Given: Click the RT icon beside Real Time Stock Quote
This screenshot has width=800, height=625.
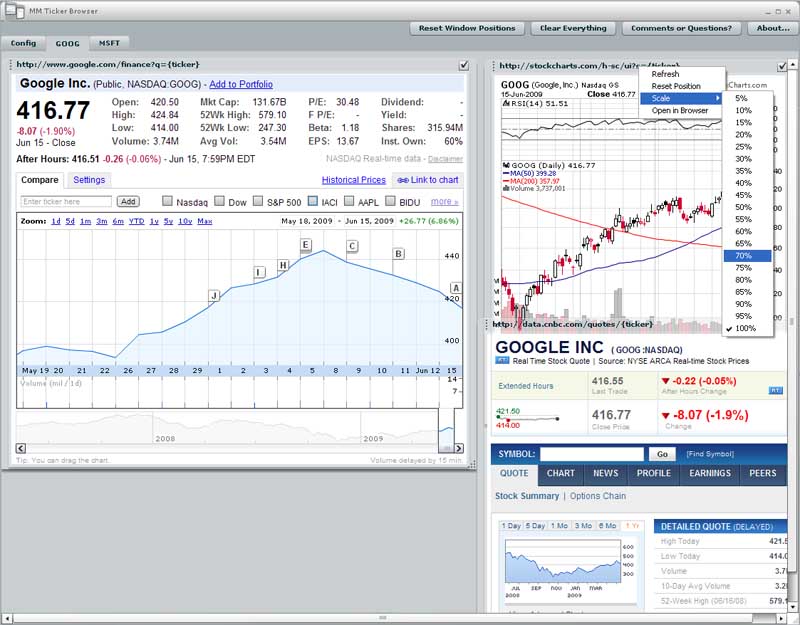Looking at the screenshot, I should (502, 361).
